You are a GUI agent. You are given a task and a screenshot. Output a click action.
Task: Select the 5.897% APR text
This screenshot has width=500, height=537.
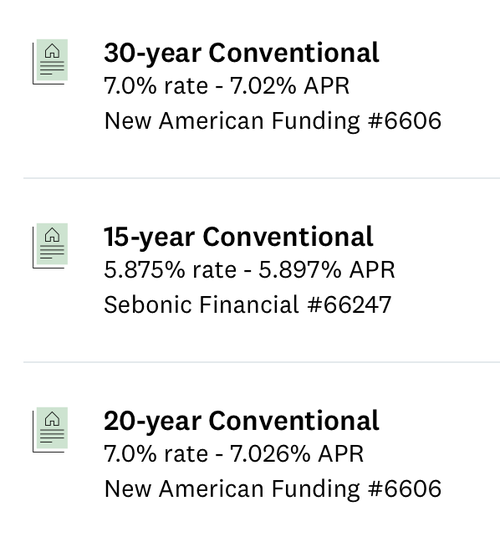coord(327,270)
